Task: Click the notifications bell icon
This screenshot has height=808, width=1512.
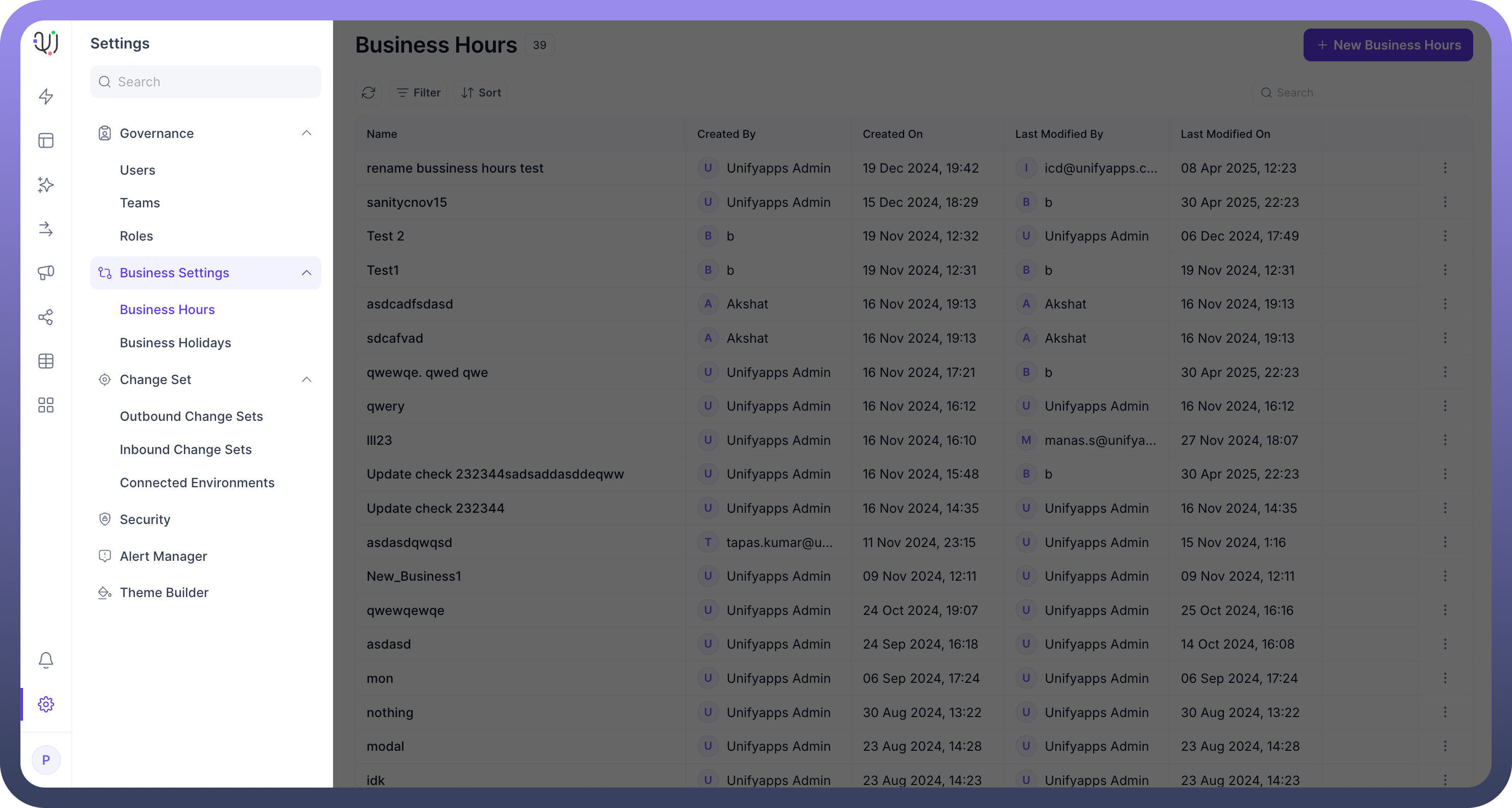Action: 46,660
